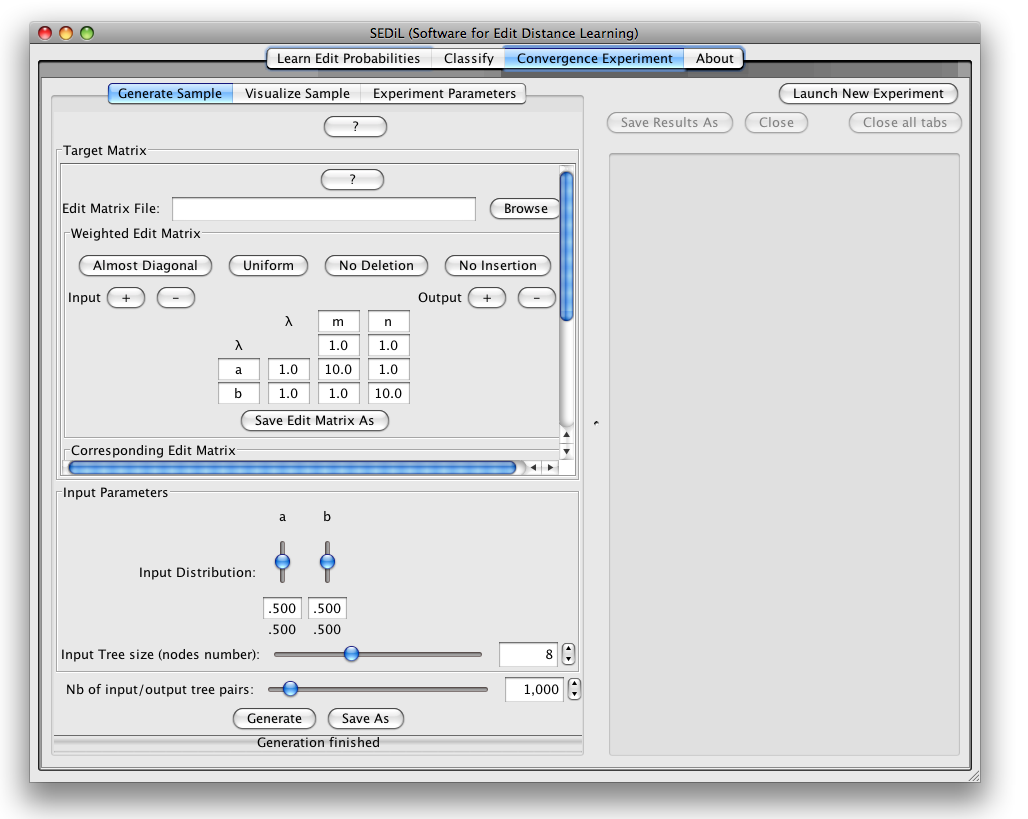Click the Target Matrix vertical scrollbar
1028x819 pixels.
pyautogui.click(x=566, y=247)
